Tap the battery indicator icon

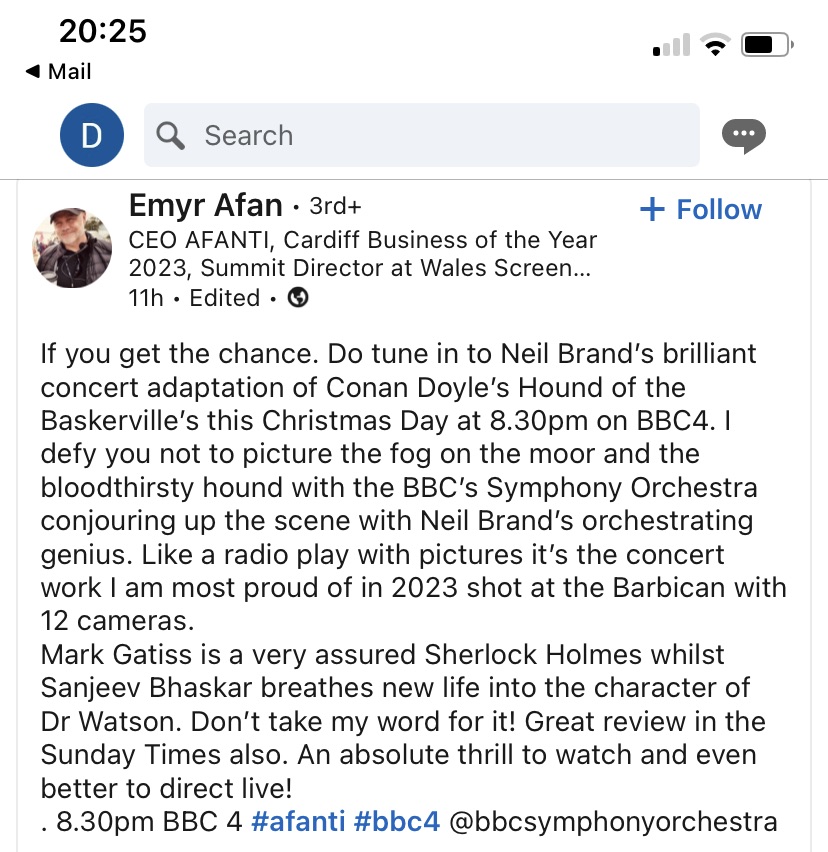click(767, 45)
